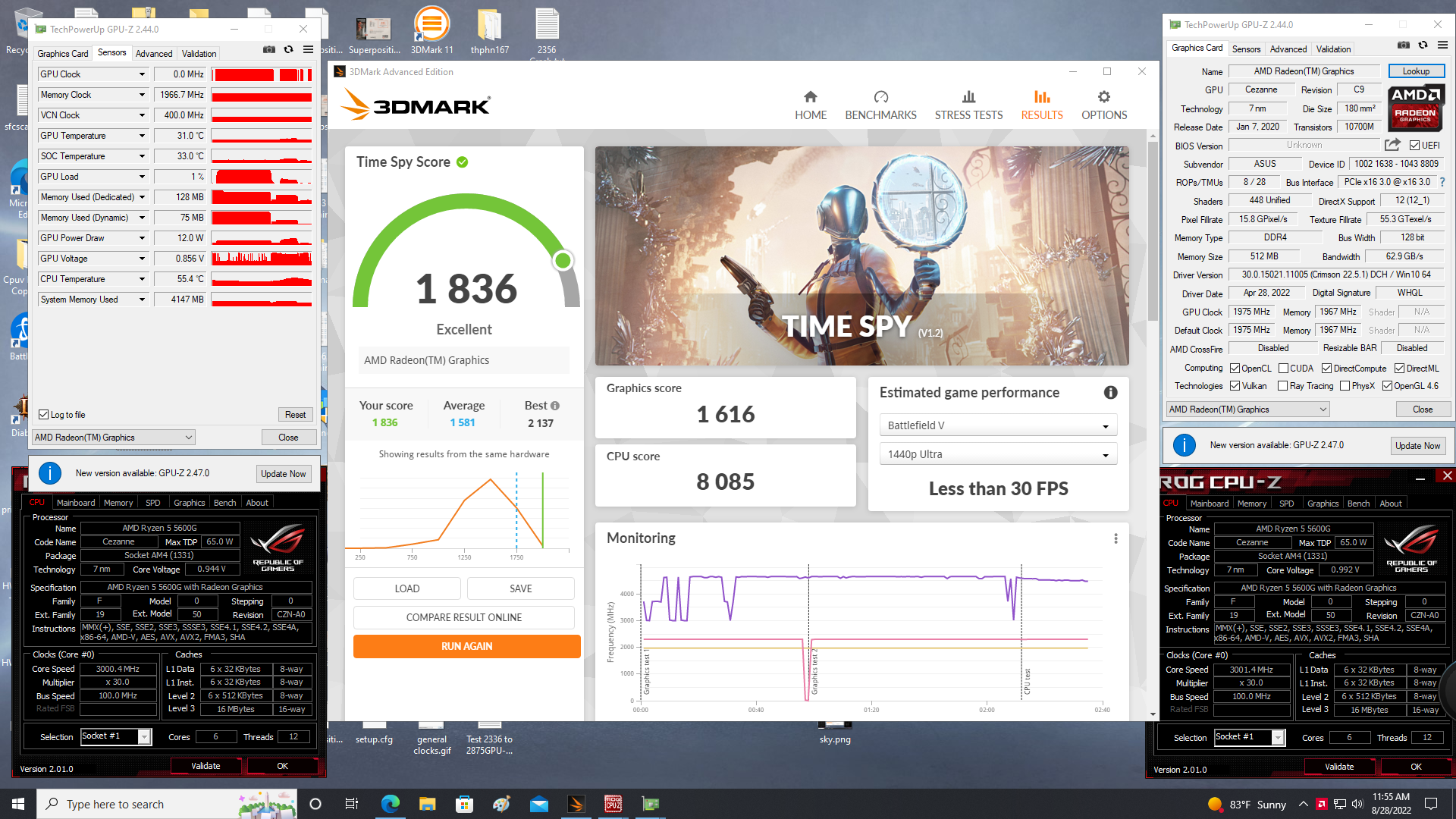Open the Benchmarks section in 3DMark
The height and width of the screenshot is (819, 1456).
[x=880, y=105]
